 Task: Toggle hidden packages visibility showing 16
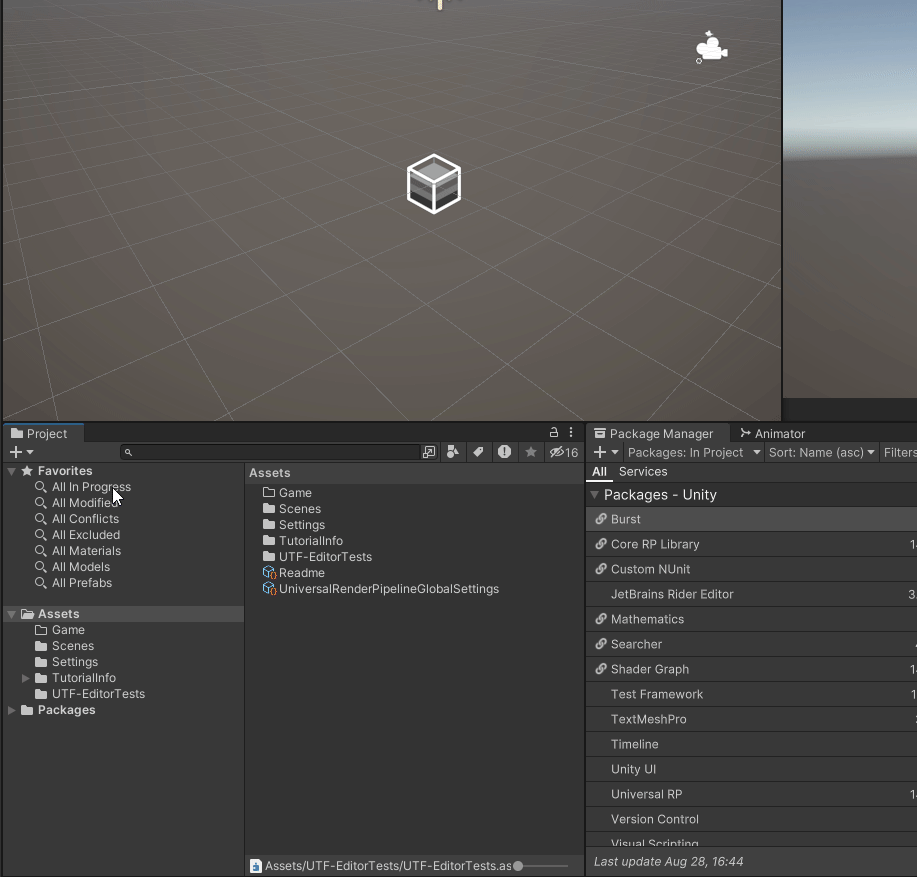point(564,452)
